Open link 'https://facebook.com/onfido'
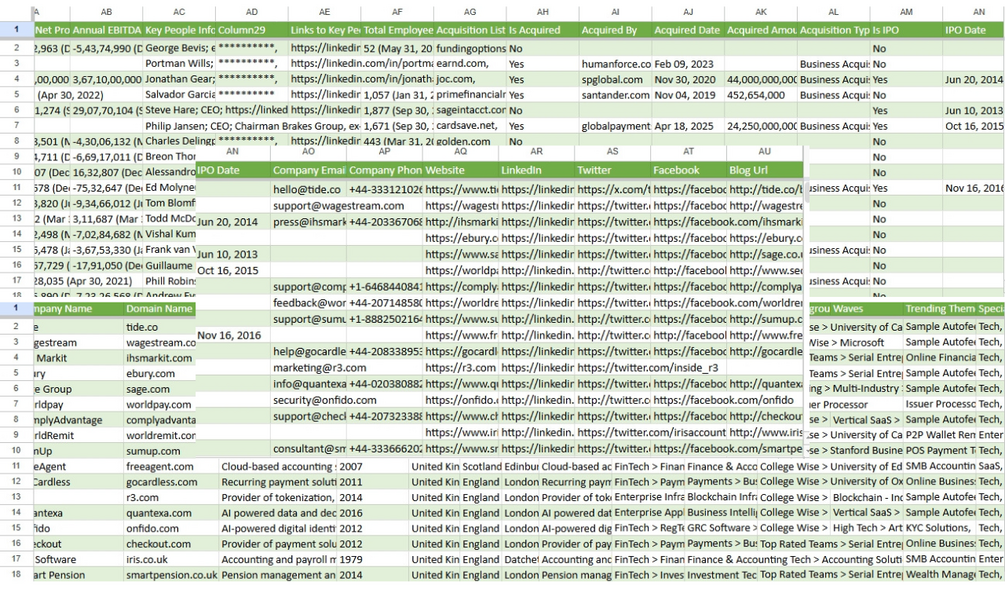The image size is (1005, 604). point(724,400)
